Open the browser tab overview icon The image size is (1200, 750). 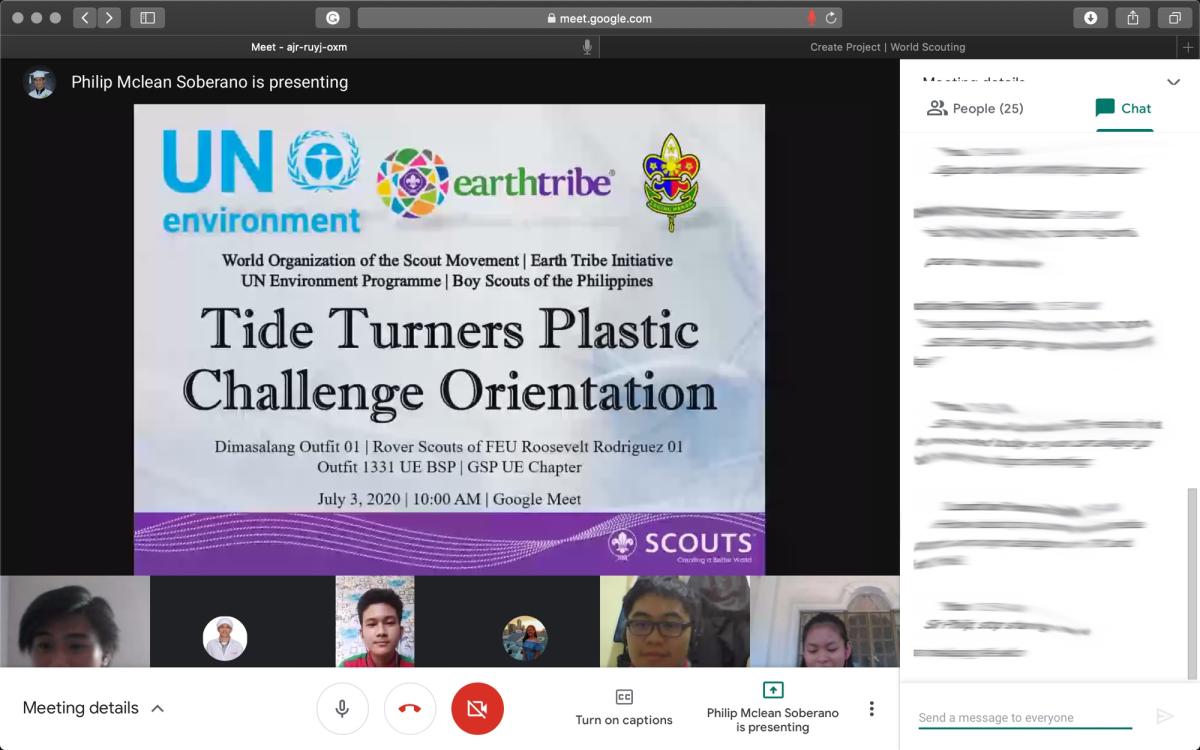click(x=1175, y=17)
